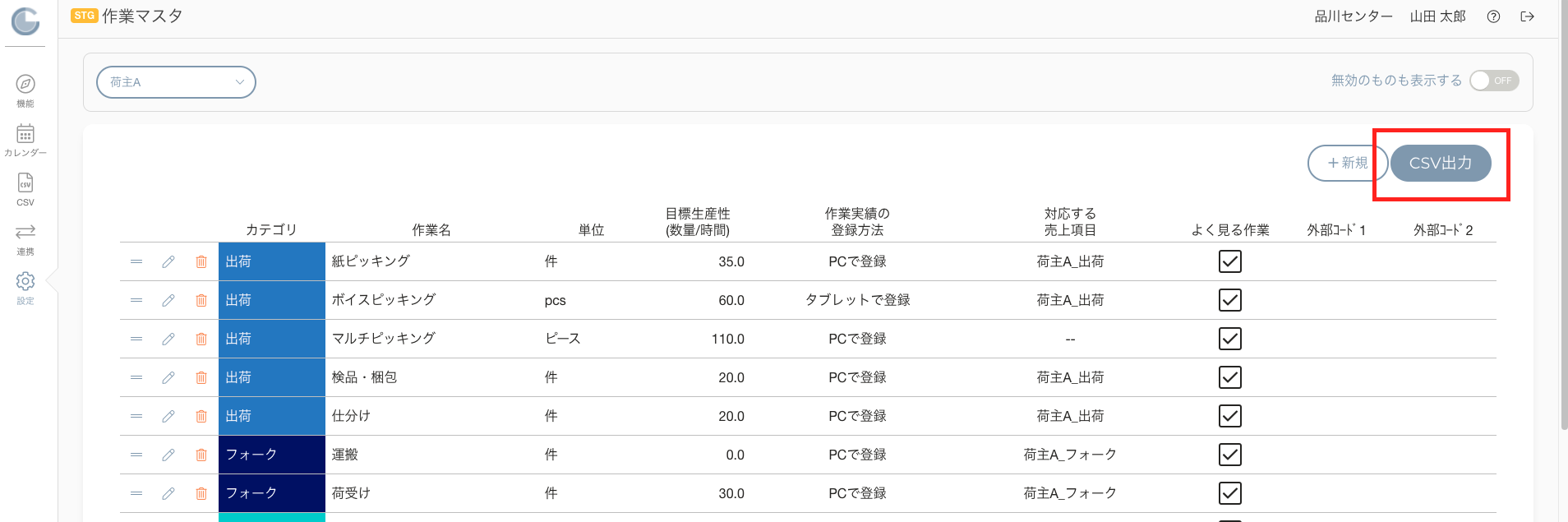This screenshot has width=1568, height=522.
Task: Open the 連携 sidebar item
Action: coord(25,238)
